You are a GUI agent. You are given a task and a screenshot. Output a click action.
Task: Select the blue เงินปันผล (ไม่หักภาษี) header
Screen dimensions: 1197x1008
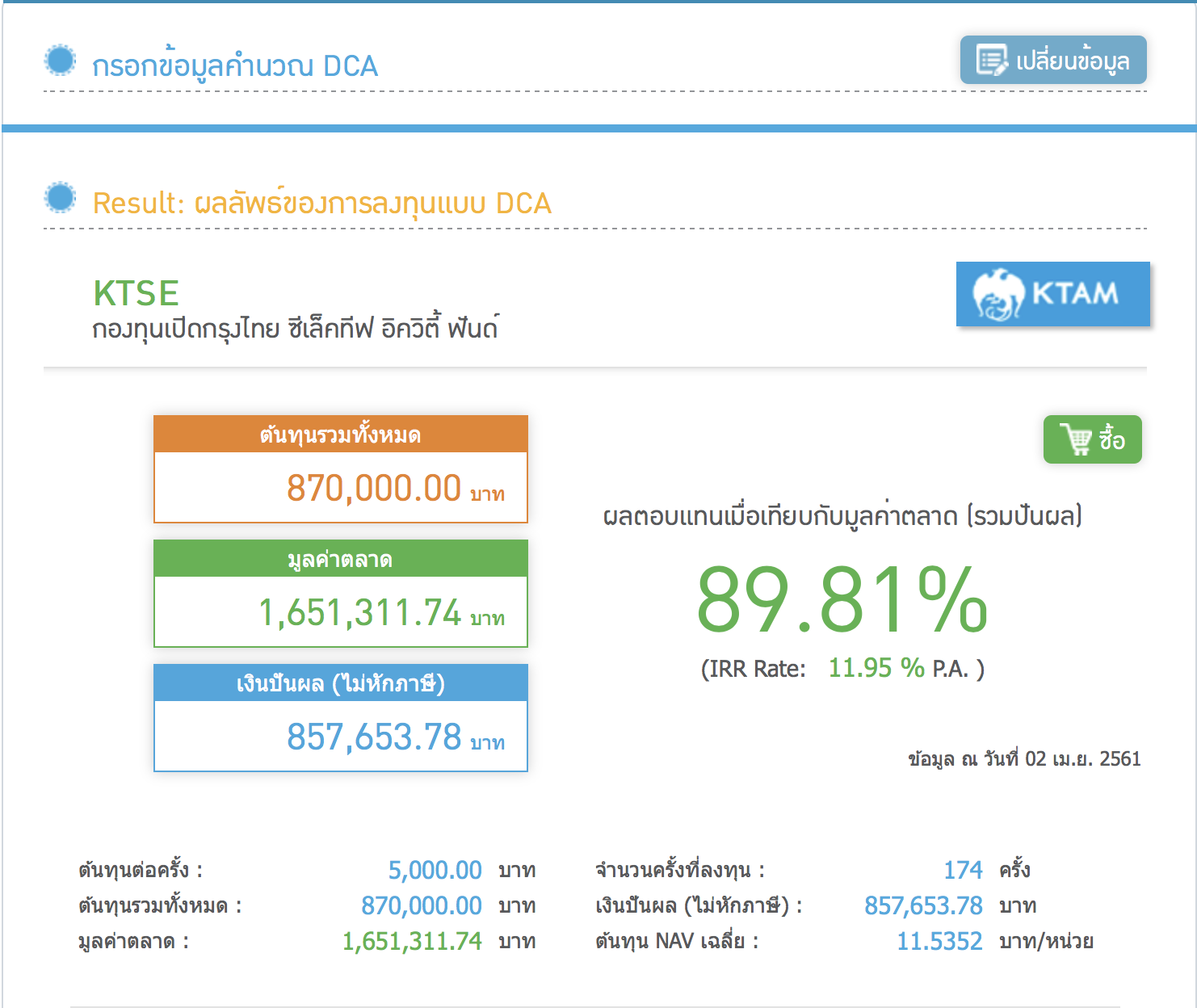coord(340,683)
